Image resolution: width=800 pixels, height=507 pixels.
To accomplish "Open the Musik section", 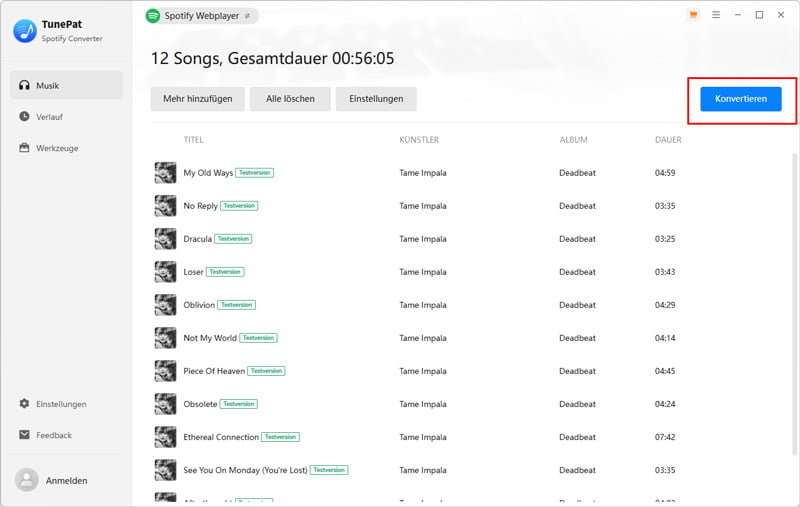I will tap(66, 85).
